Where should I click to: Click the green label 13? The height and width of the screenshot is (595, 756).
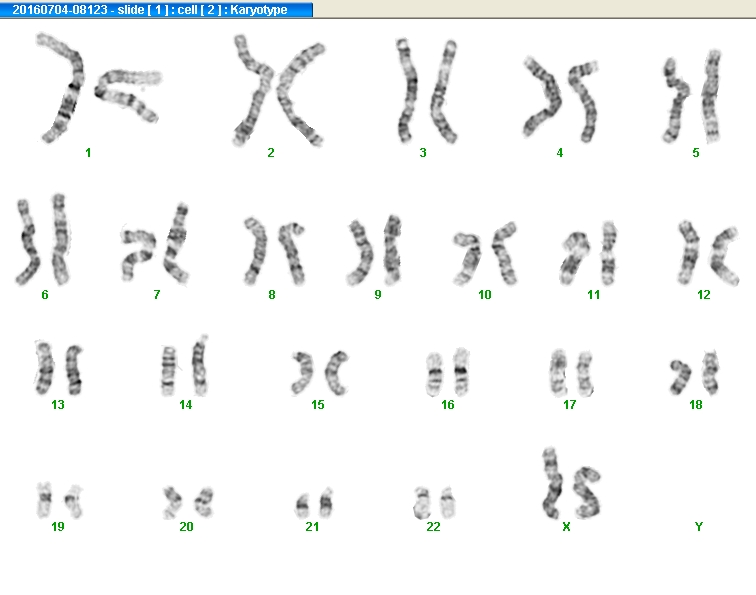click(58, 405)
